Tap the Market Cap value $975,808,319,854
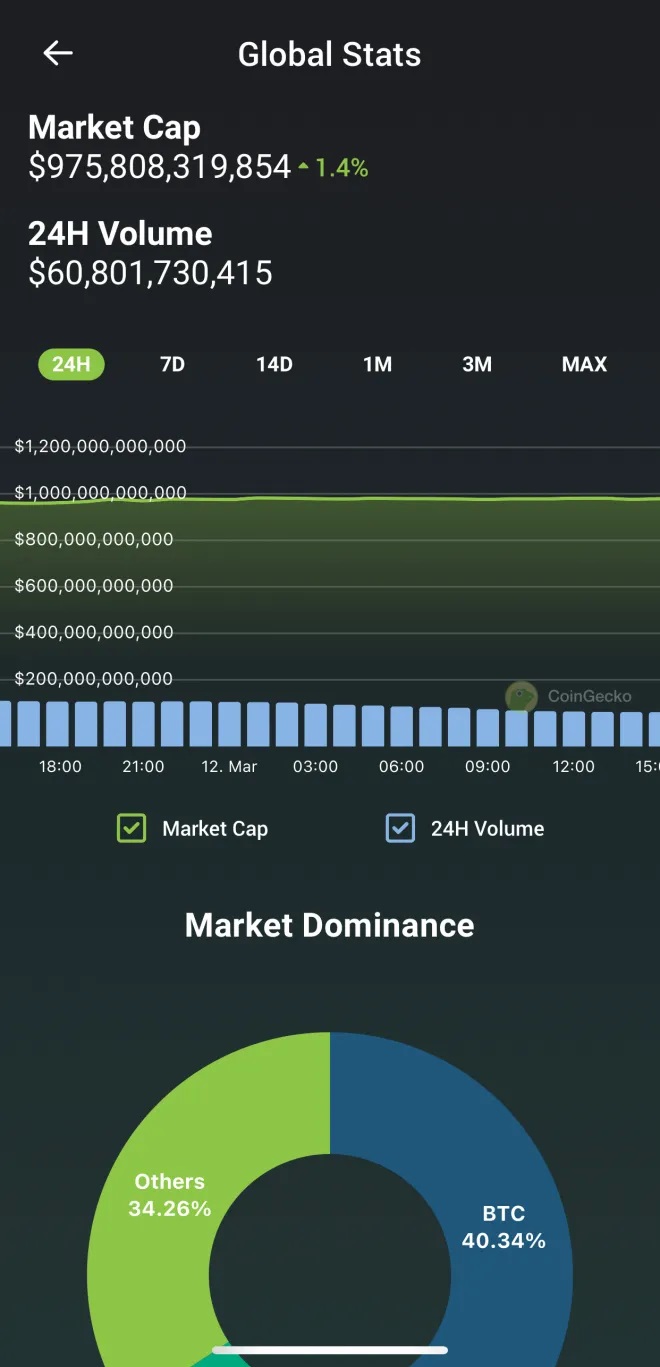The image size is (660, 1367). click(x=160, y=167)
